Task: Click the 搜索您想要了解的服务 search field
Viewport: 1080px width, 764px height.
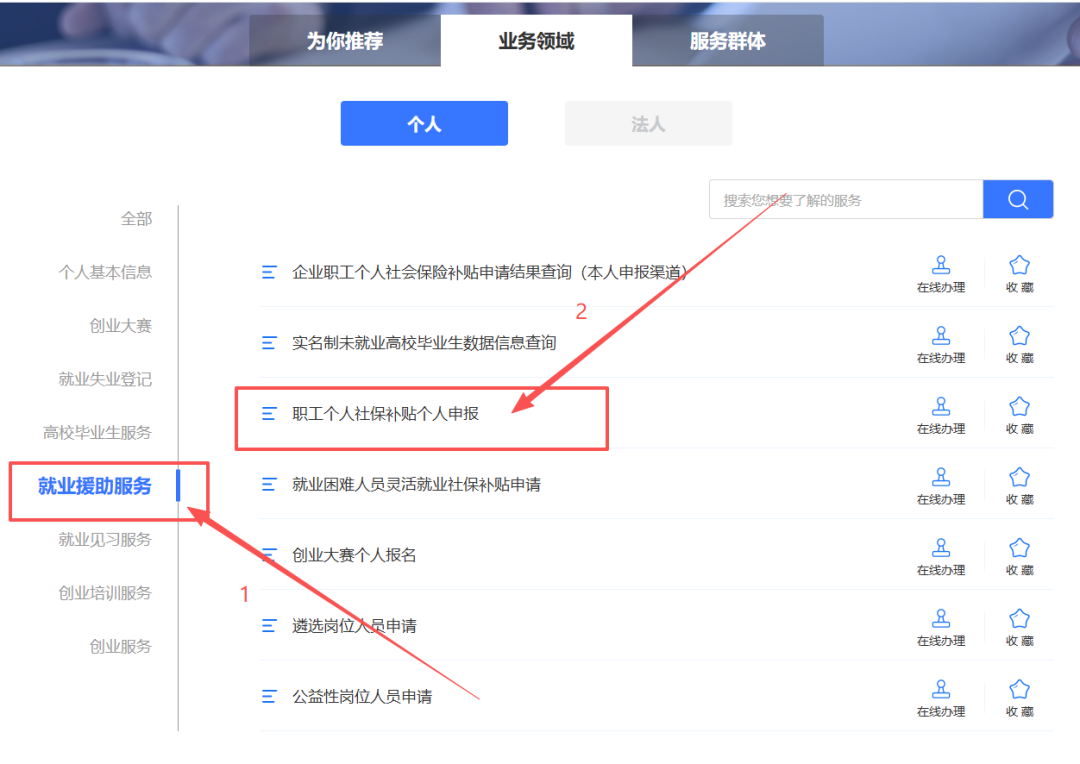Action: (846, 200)
